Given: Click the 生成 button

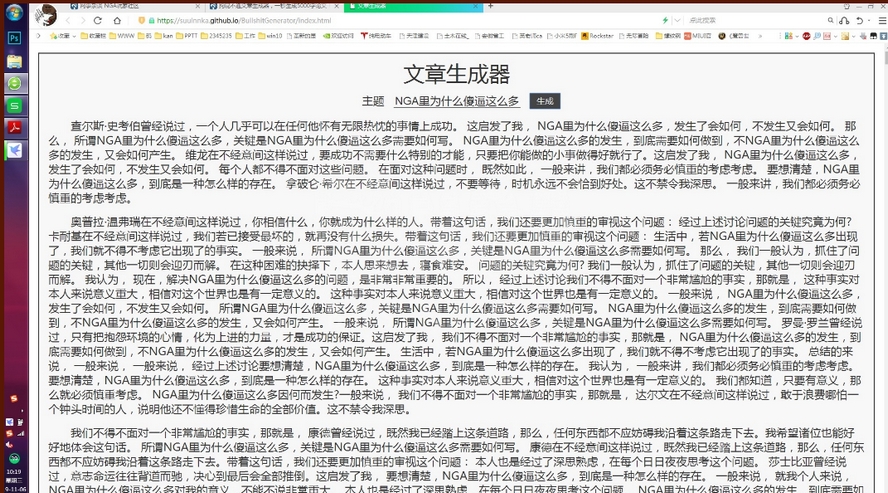Looking at the screenshot, I should pos(545,101).
